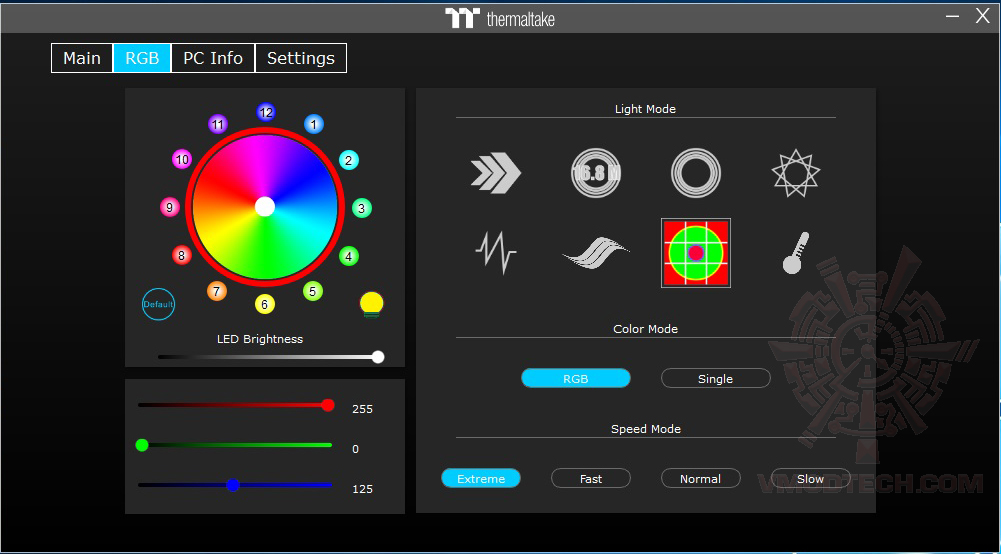Select the concentric rings light mode icon
The width and height of the screenshot is (1001, 554).
click(x=696, y=173)
